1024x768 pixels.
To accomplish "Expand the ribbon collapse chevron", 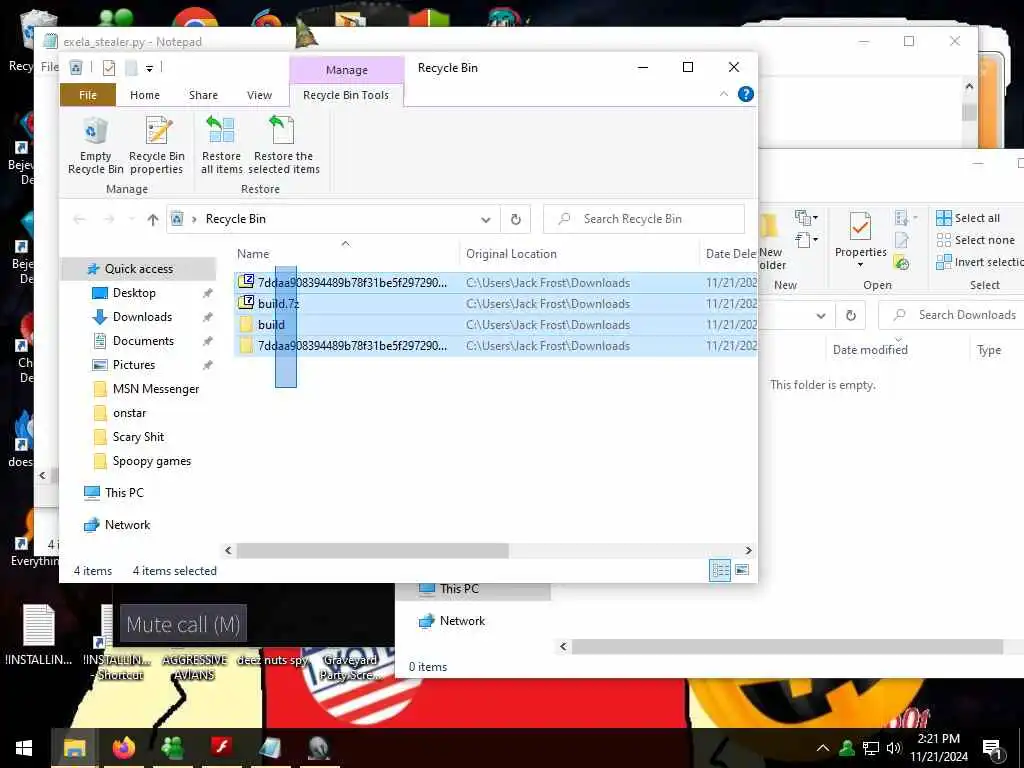I will point(724,94).
